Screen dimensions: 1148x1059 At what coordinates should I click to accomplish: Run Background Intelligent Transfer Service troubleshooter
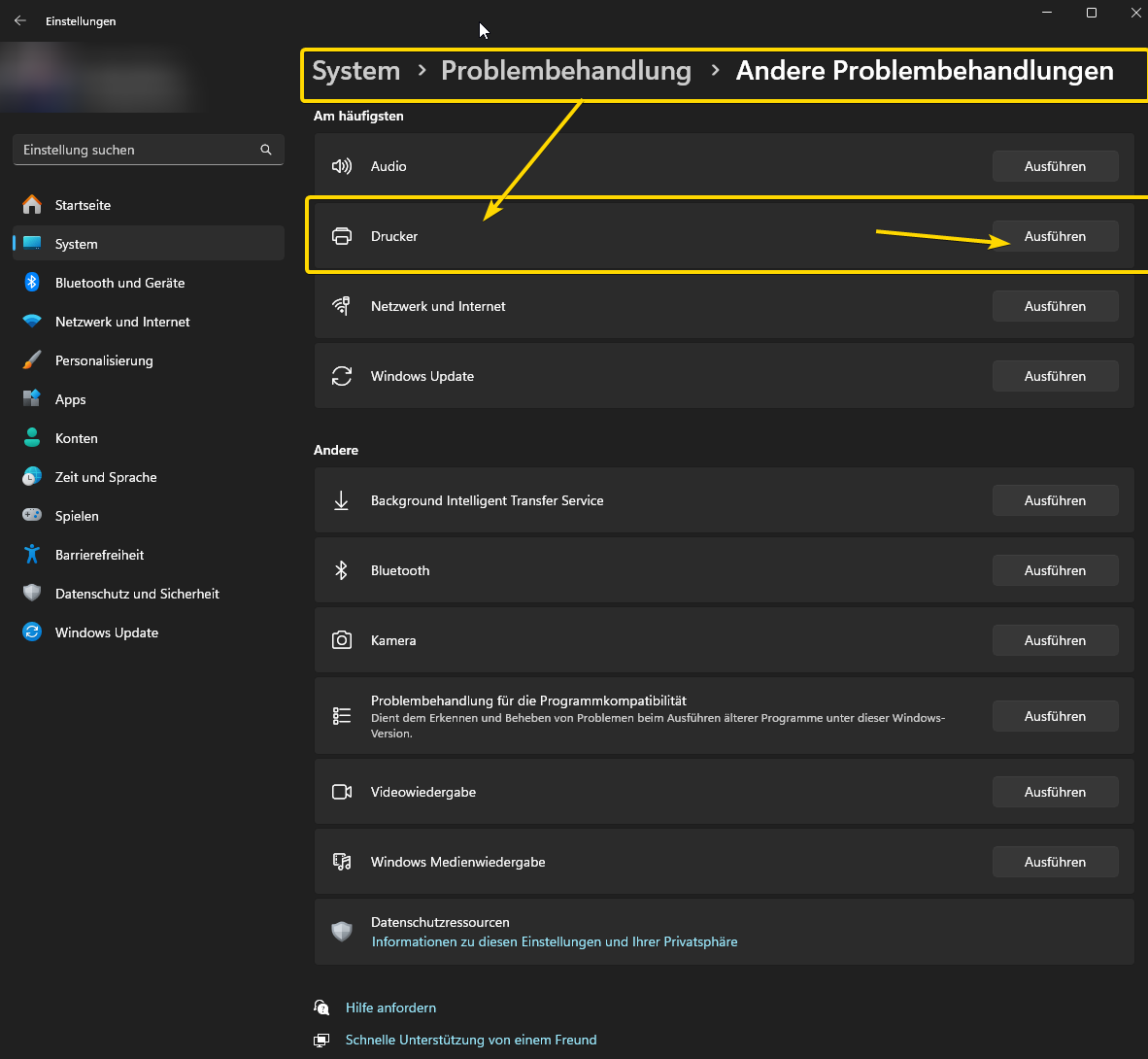point(1055,500)
